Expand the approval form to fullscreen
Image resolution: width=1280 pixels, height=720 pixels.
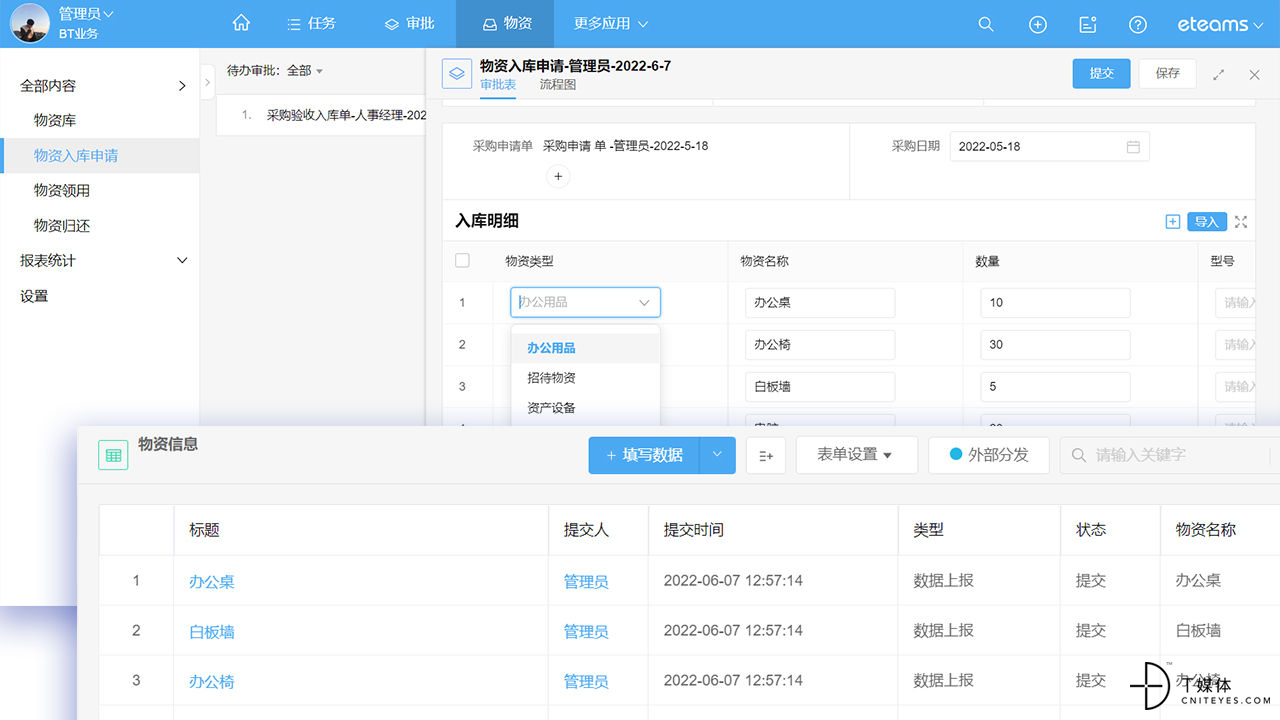tap(1219, 74)
